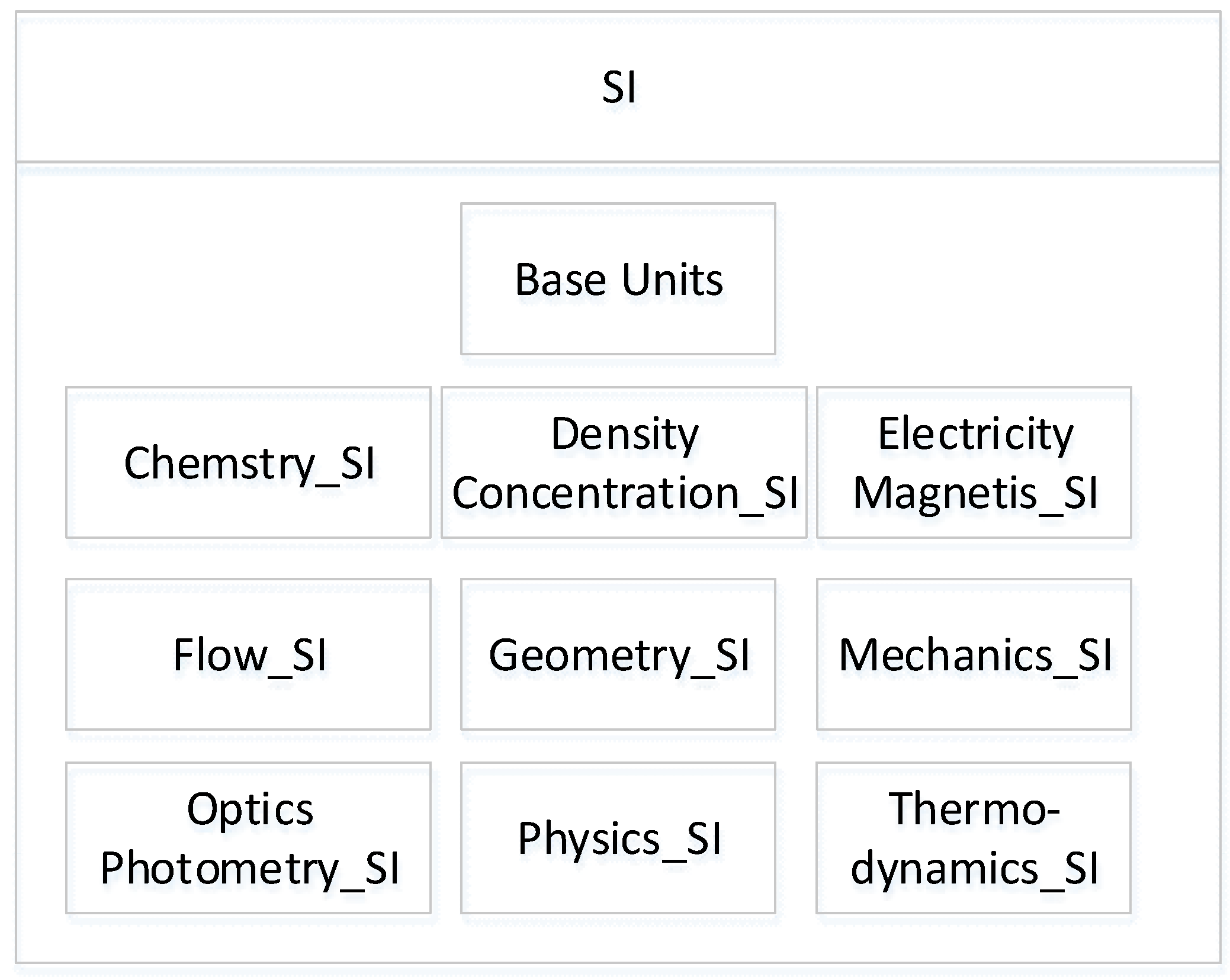This screenshot has height=980, width=1230.
Task: Click the Photometry_SI text line
Action: click(249, 868)
